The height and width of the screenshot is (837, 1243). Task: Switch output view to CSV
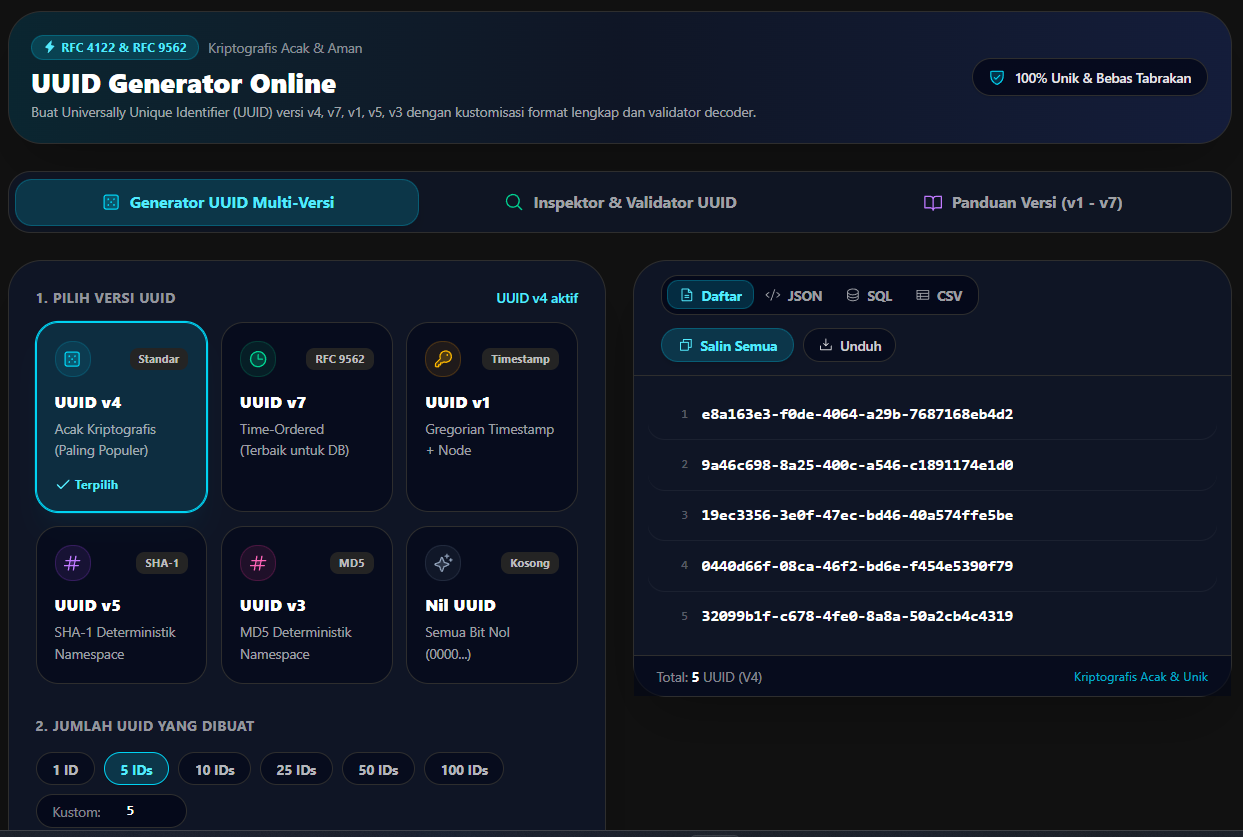pos(939,295)
